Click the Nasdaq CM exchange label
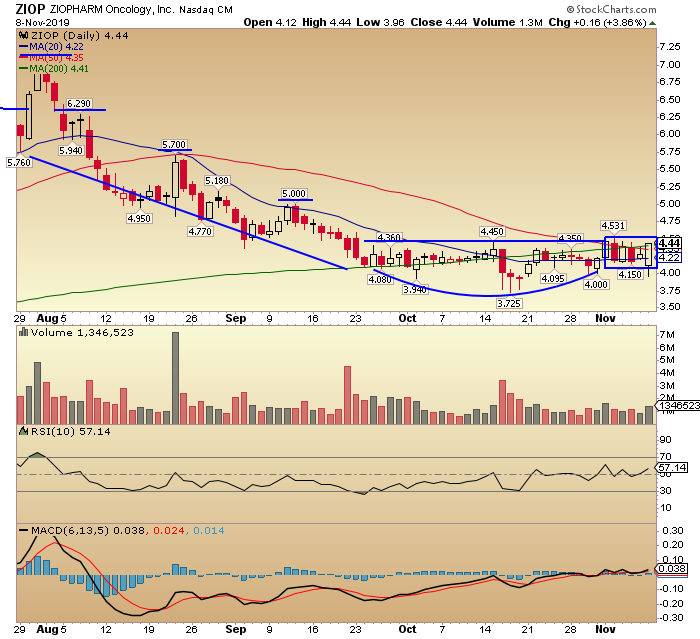 (206, 9)
